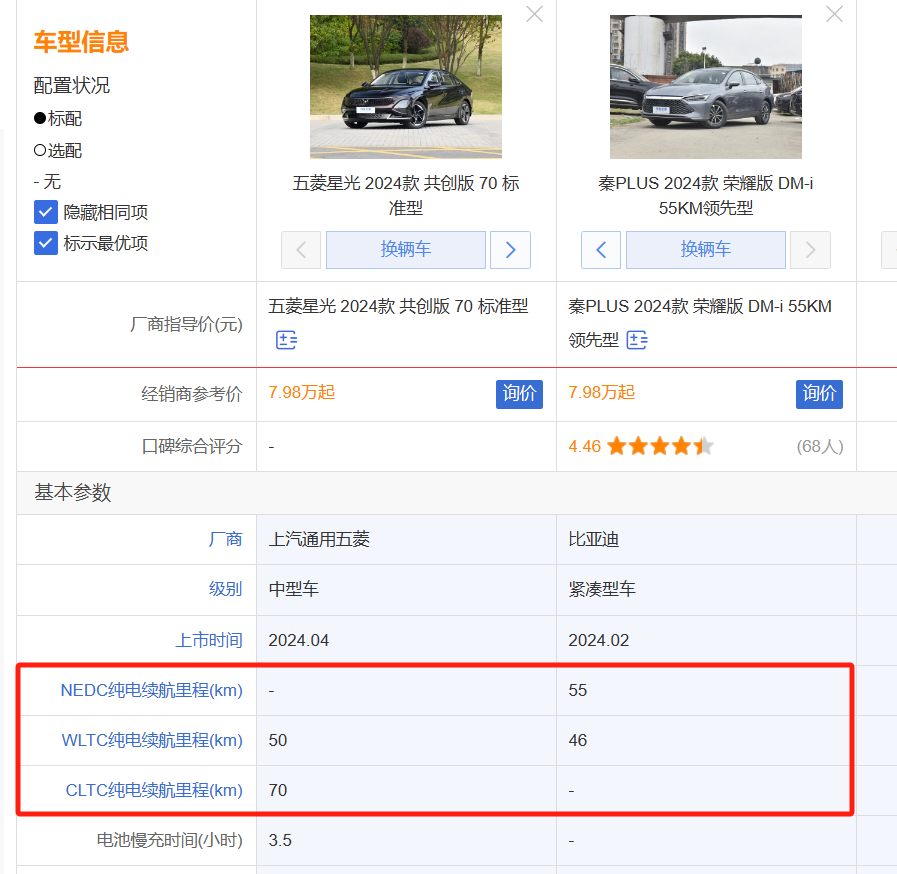Click the 车型信息 heading

pos(81,42)
